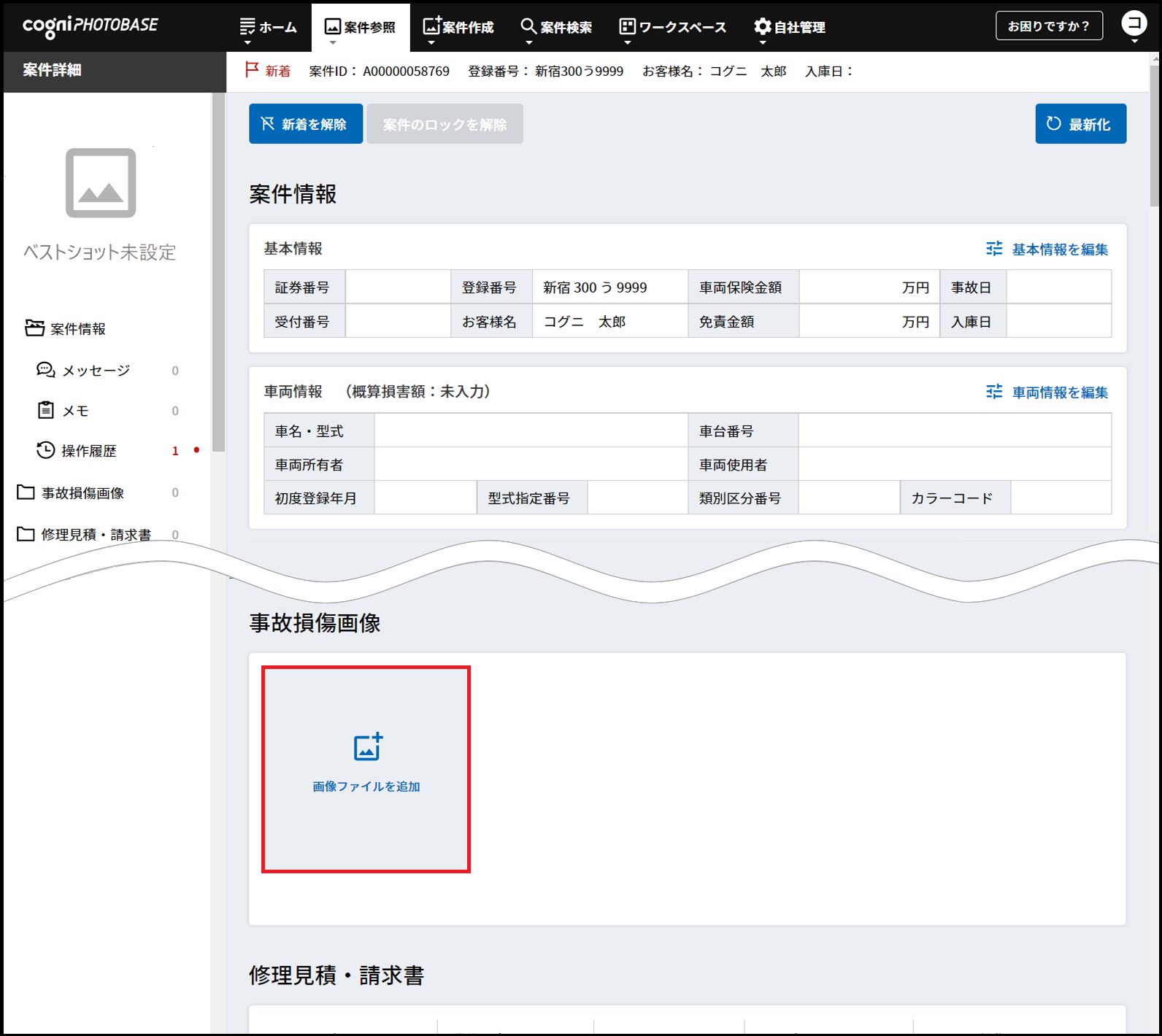Click the empty 証券番号 value cell
Viewport: 1162px width, 1036px height.
(x=398, y=287)
